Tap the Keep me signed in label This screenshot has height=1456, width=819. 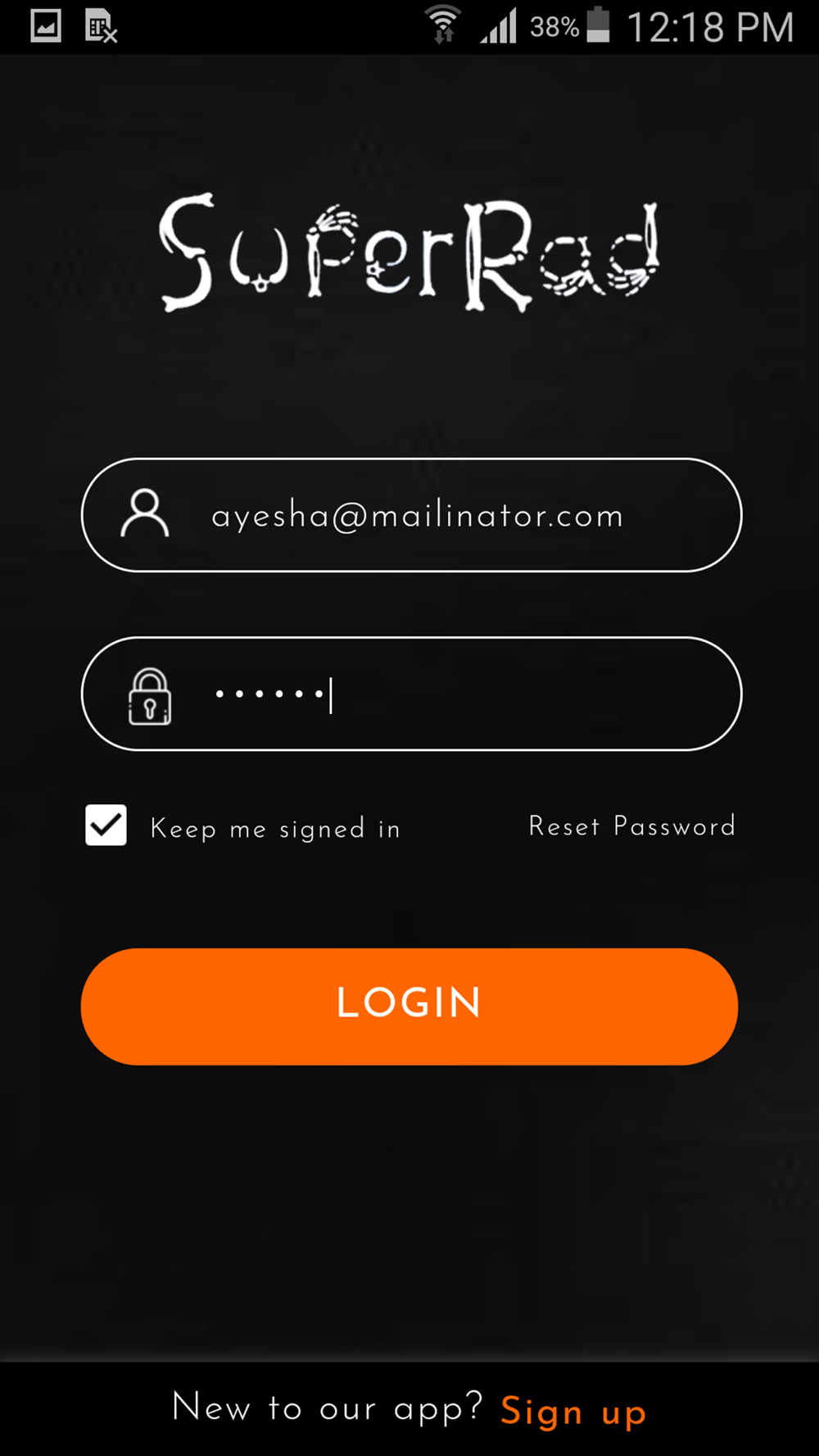coord(276,829)
